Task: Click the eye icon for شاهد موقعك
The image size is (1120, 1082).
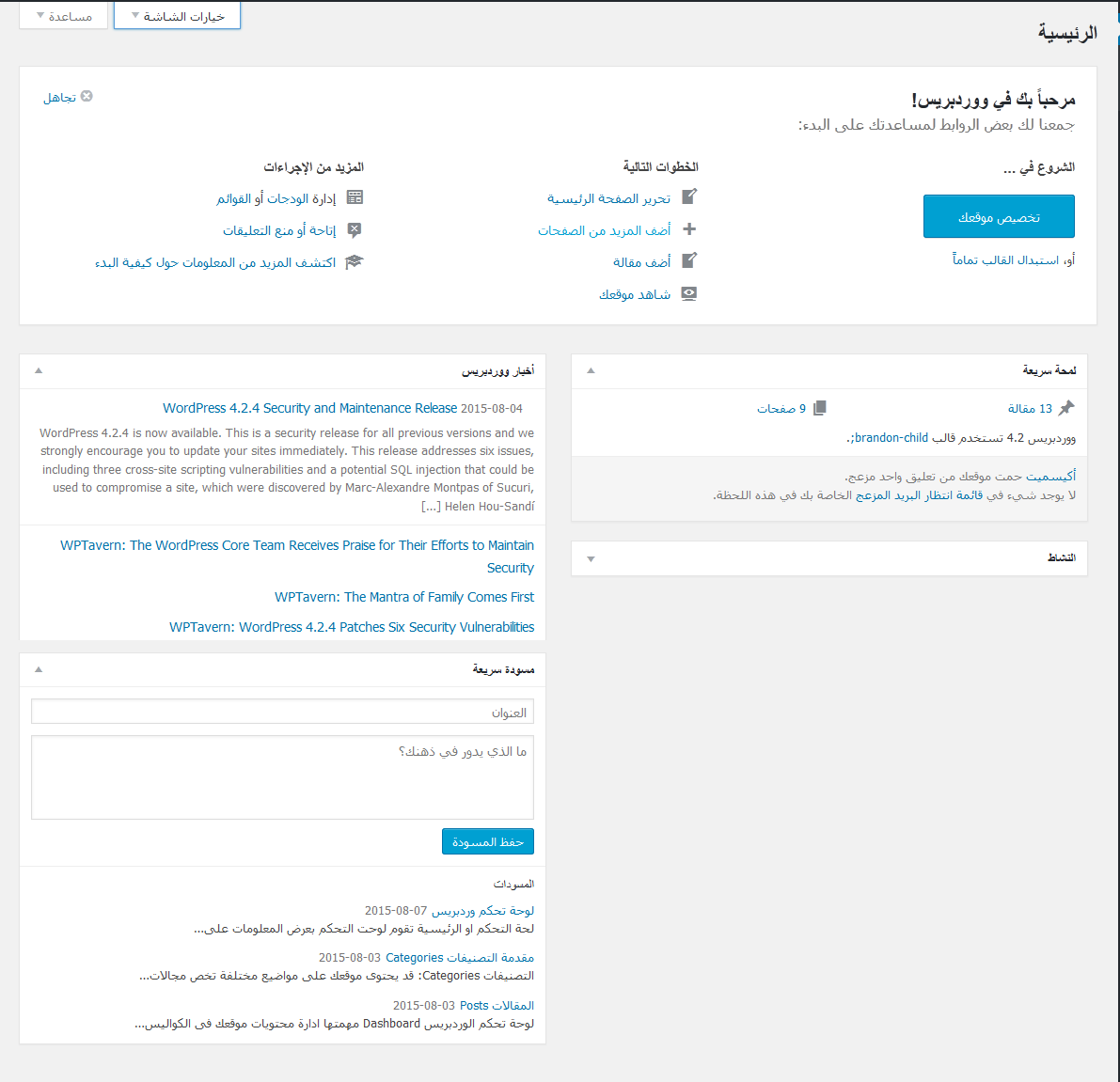Action: (689, 294)
